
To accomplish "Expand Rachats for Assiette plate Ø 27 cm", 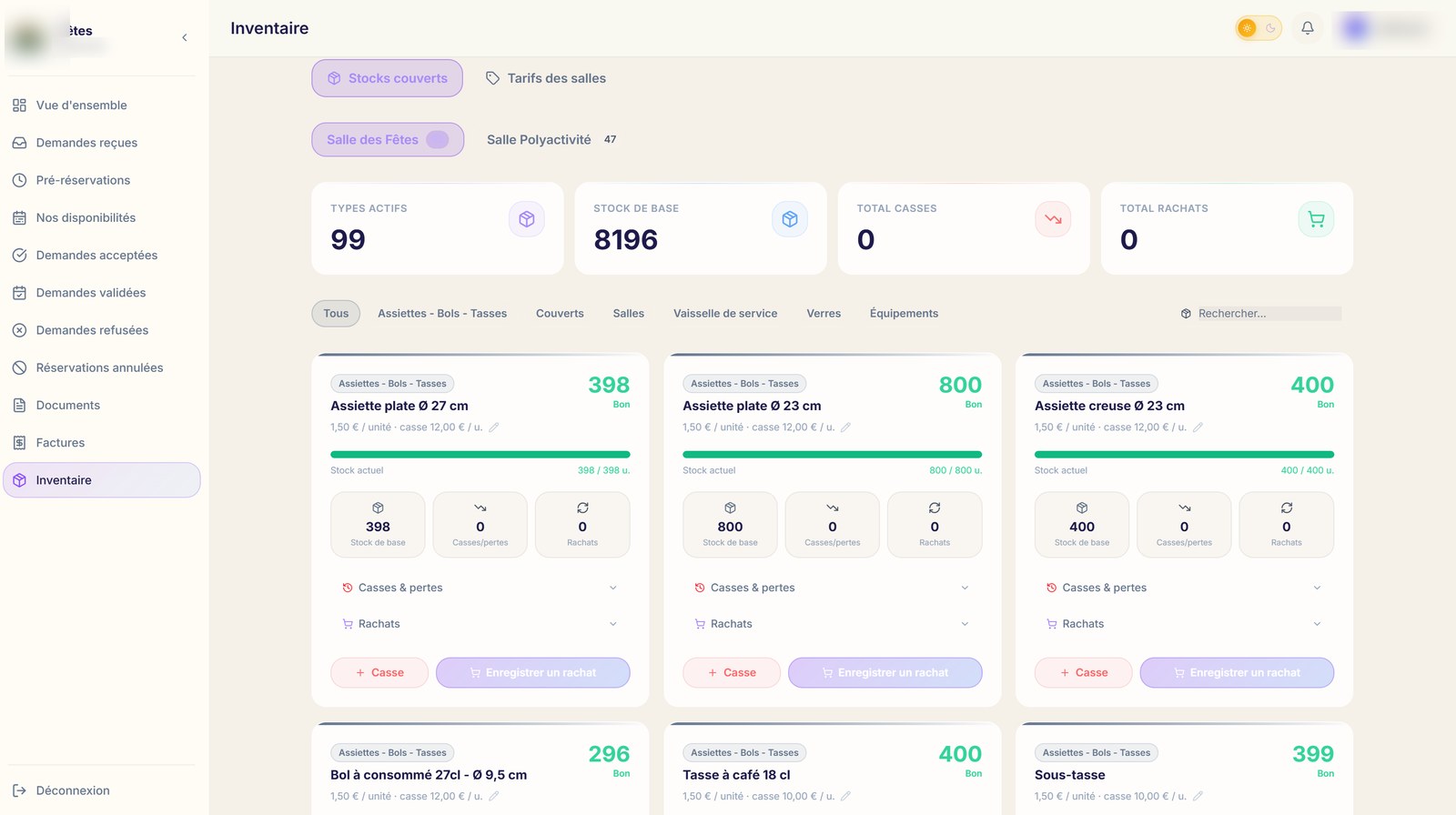I will (x=480, y=624).
